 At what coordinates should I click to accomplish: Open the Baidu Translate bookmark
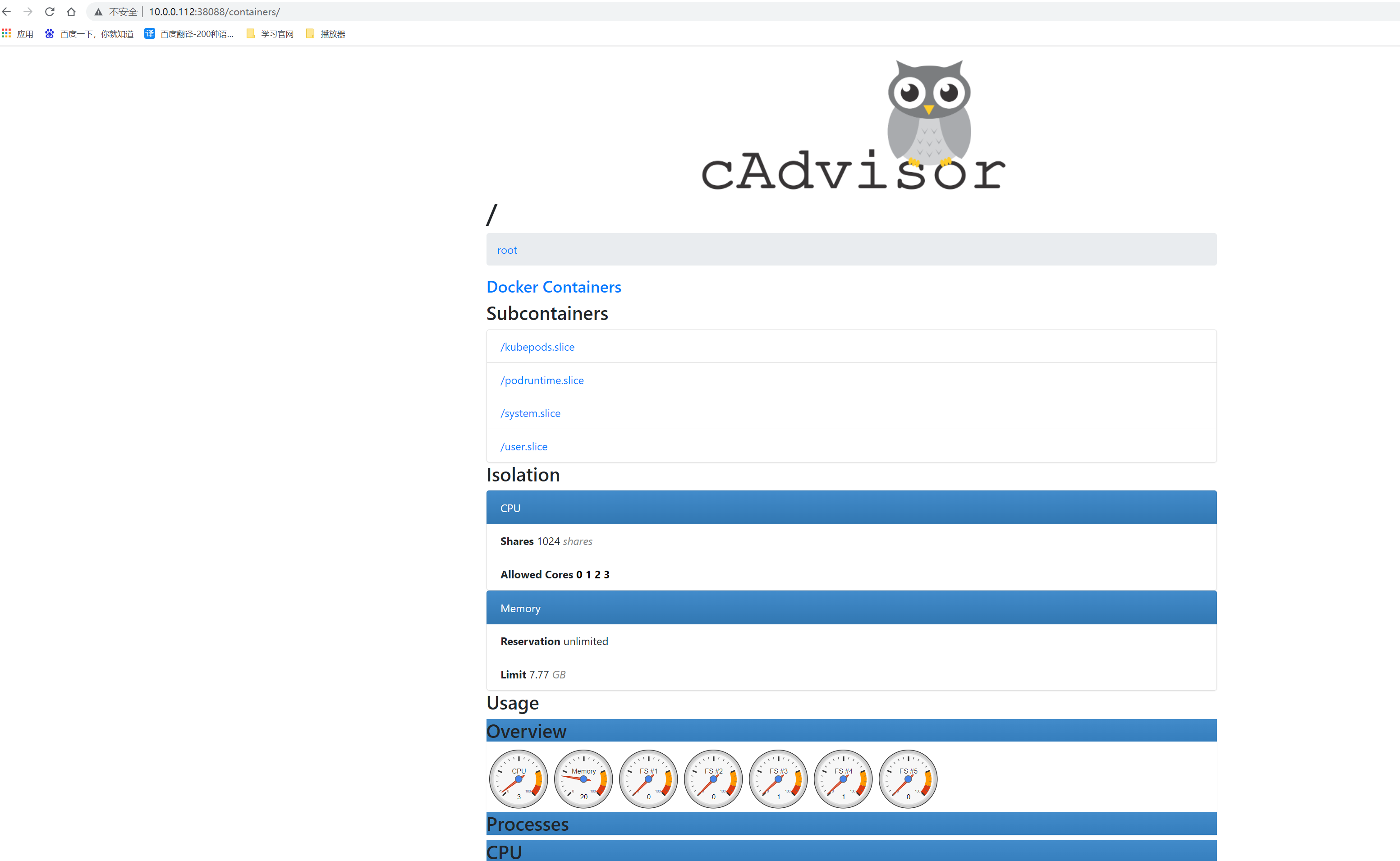tap(189, 34)
